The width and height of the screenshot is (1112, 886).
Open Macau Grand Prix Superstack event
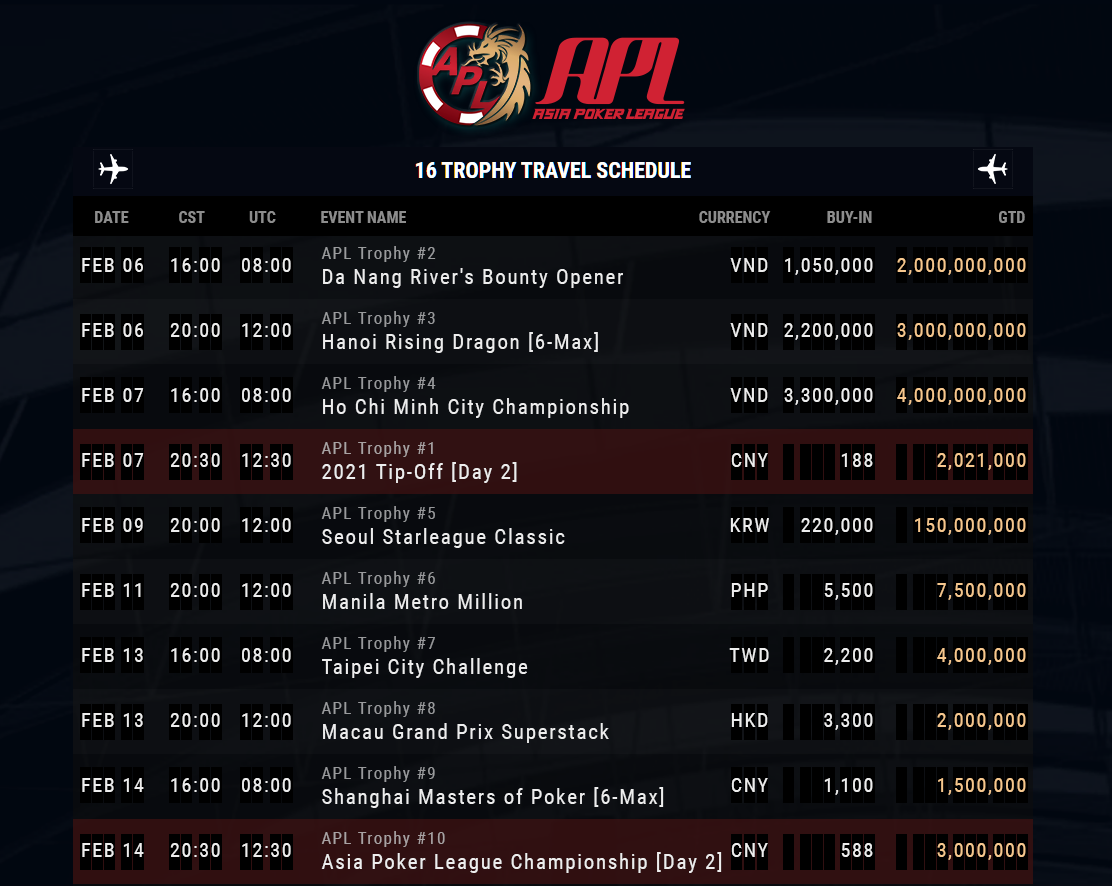click(x=465, y=732)
